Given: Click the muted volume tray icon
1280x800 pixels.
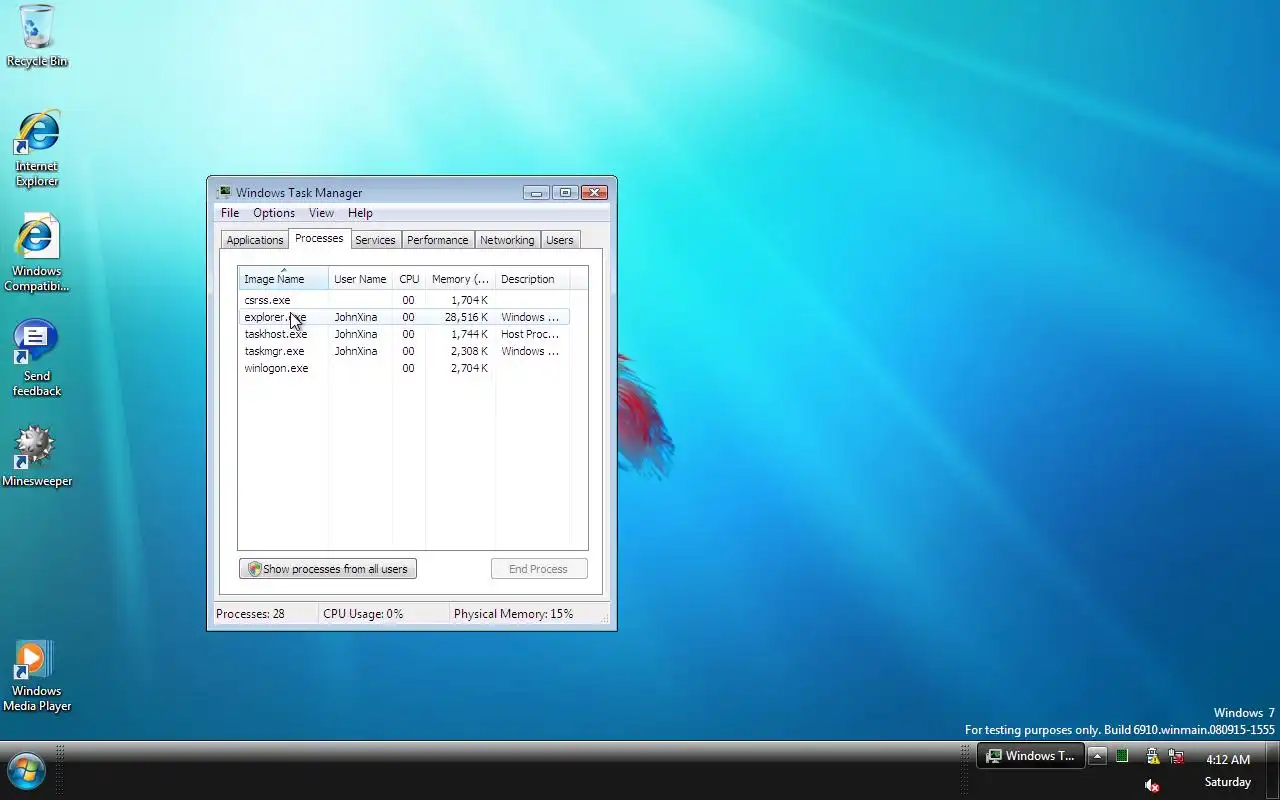Looking at the screenshot, I should tap(1152, 785).
